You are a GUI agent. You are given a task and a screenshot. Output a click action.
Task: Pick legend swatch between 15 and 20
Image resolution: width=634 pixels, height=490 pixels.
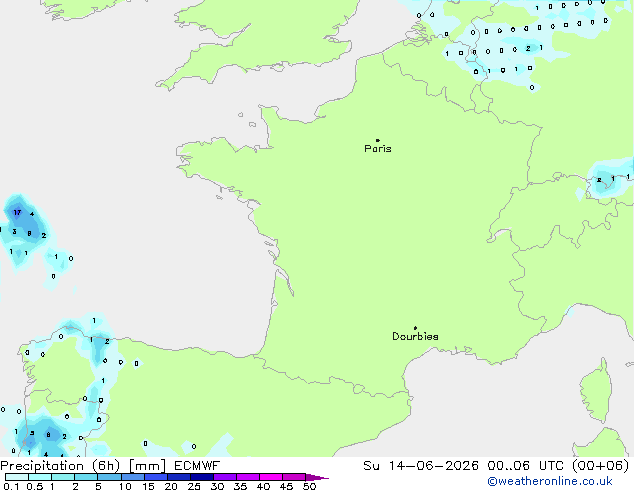click(156, 477)
